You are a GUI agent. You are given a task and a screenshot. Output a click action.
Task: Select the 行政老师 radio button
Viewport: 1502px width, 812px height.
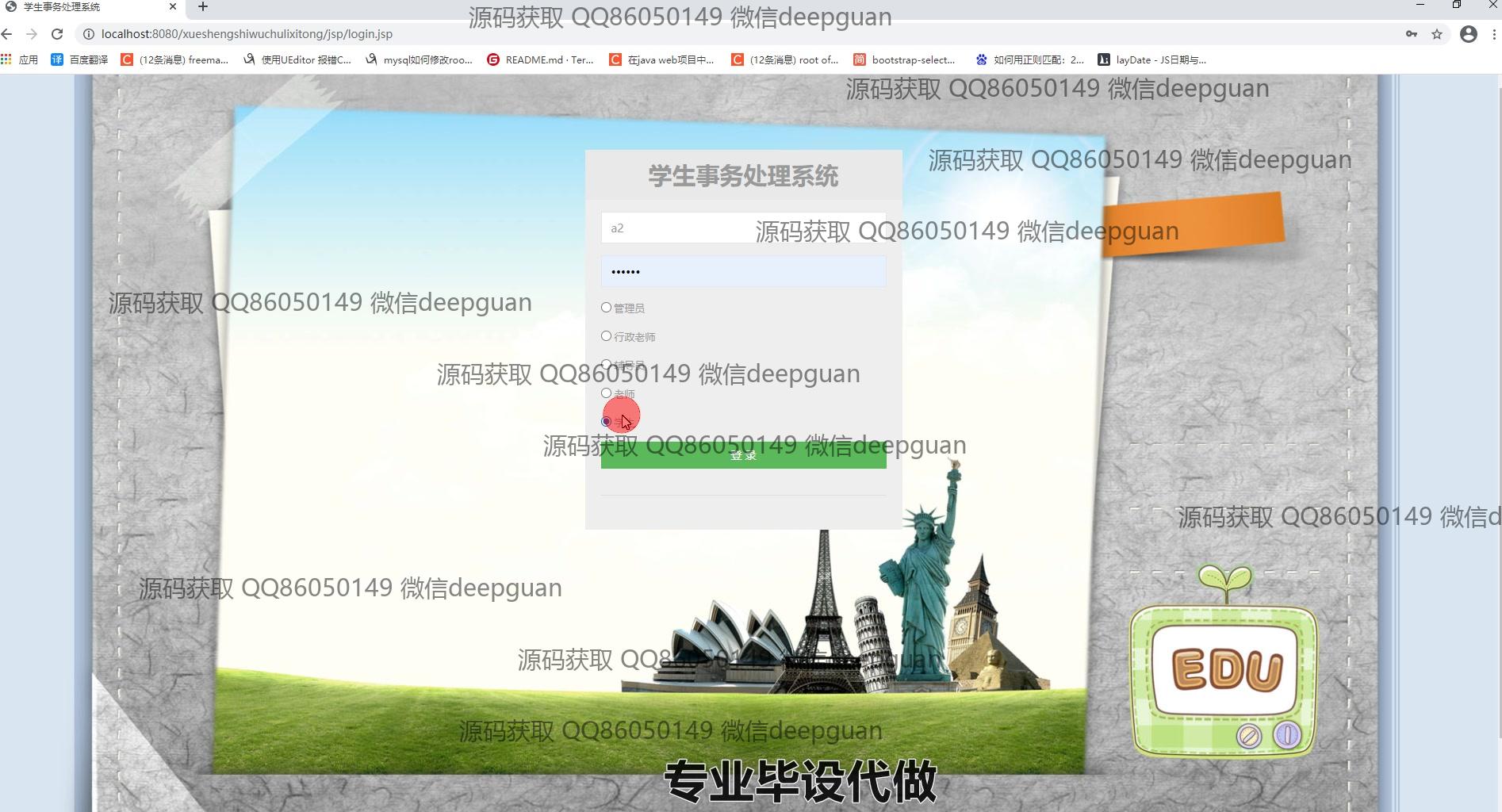point(606,336)
